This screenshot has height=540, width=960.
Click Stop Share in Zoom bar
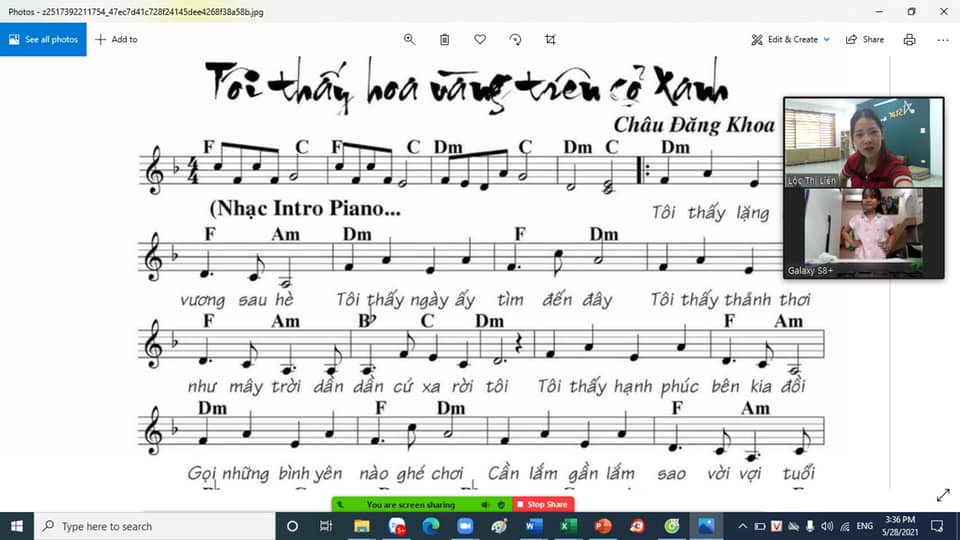pyautogui.click(x=542, y=504)
